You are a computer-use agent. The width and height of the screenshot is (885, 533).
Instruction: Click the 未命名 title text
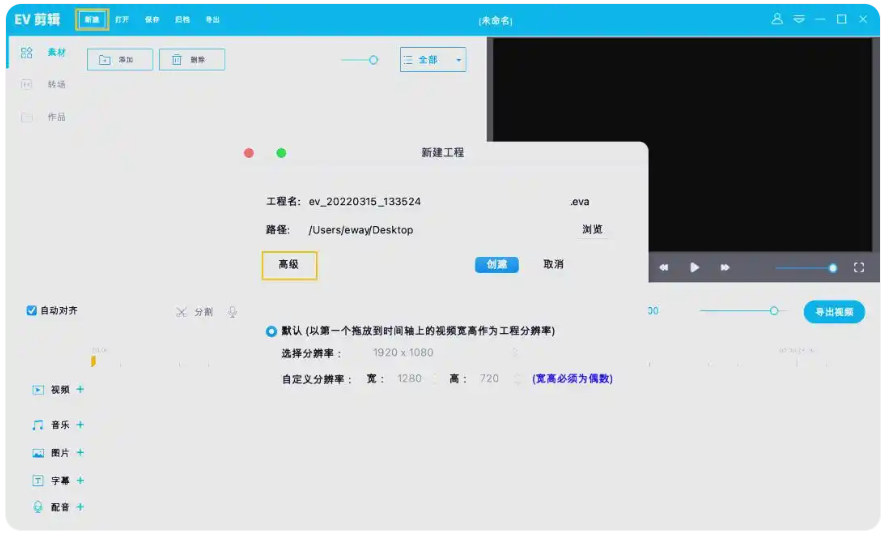click(496, 21)
